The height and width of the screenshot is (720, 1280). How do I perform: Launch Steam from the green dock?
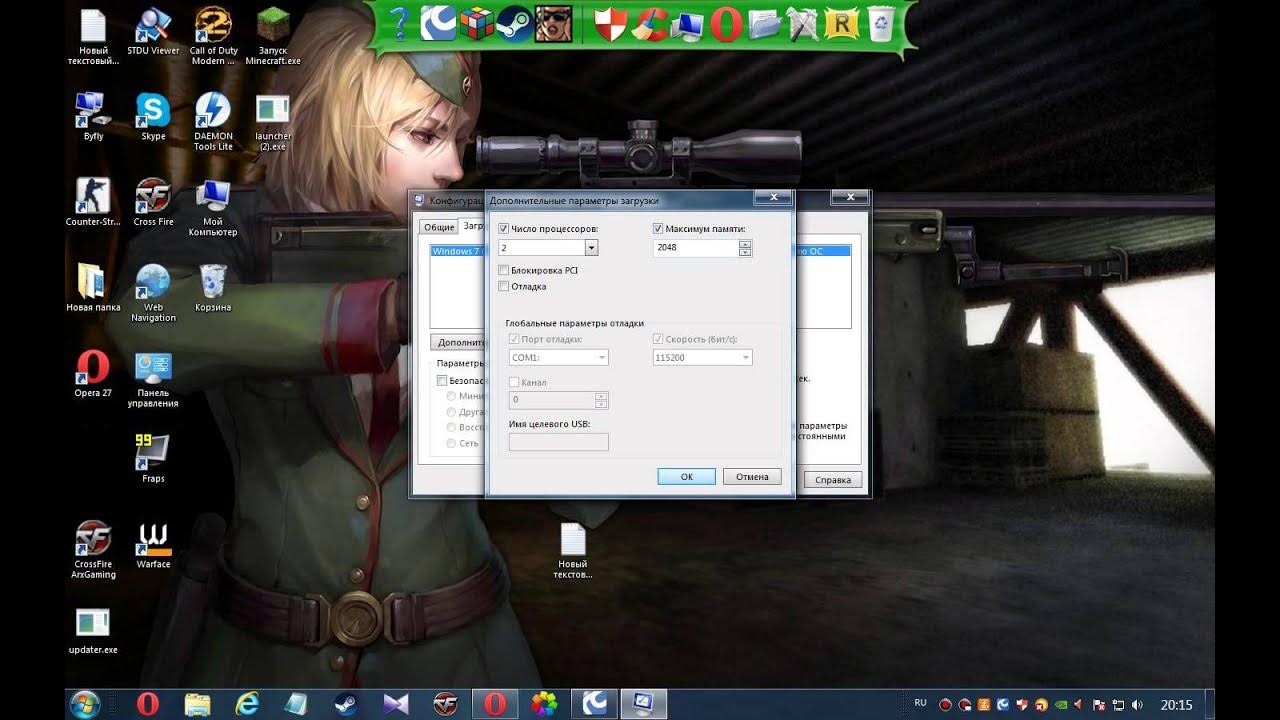513,23
